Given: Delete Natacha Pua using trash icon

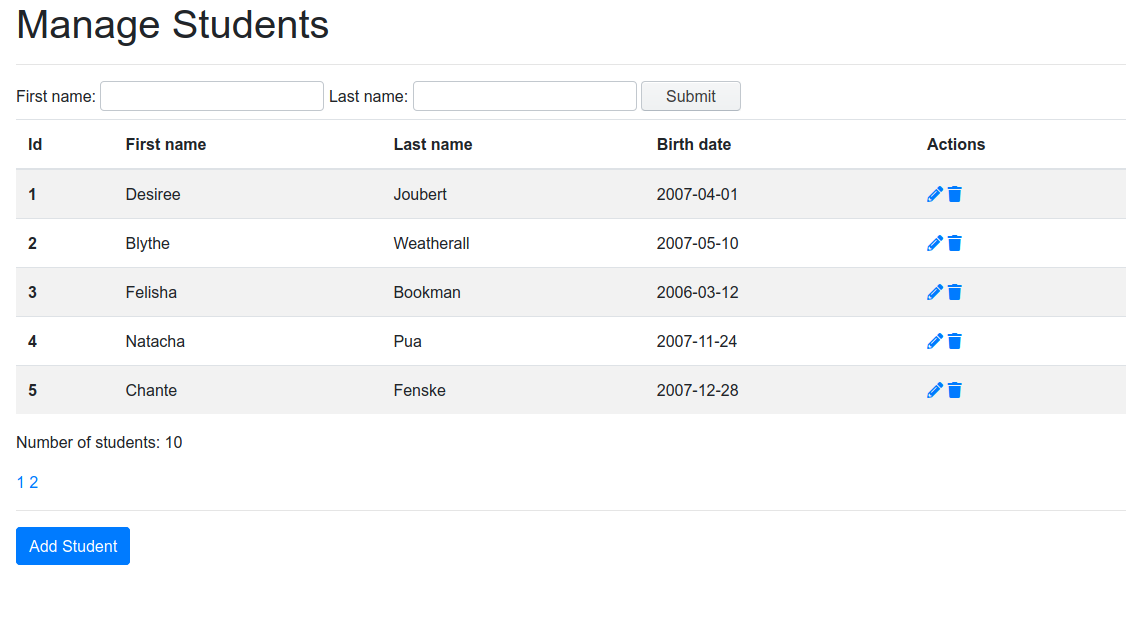Looking at the screenshot, I should click(x=955, y=341).
